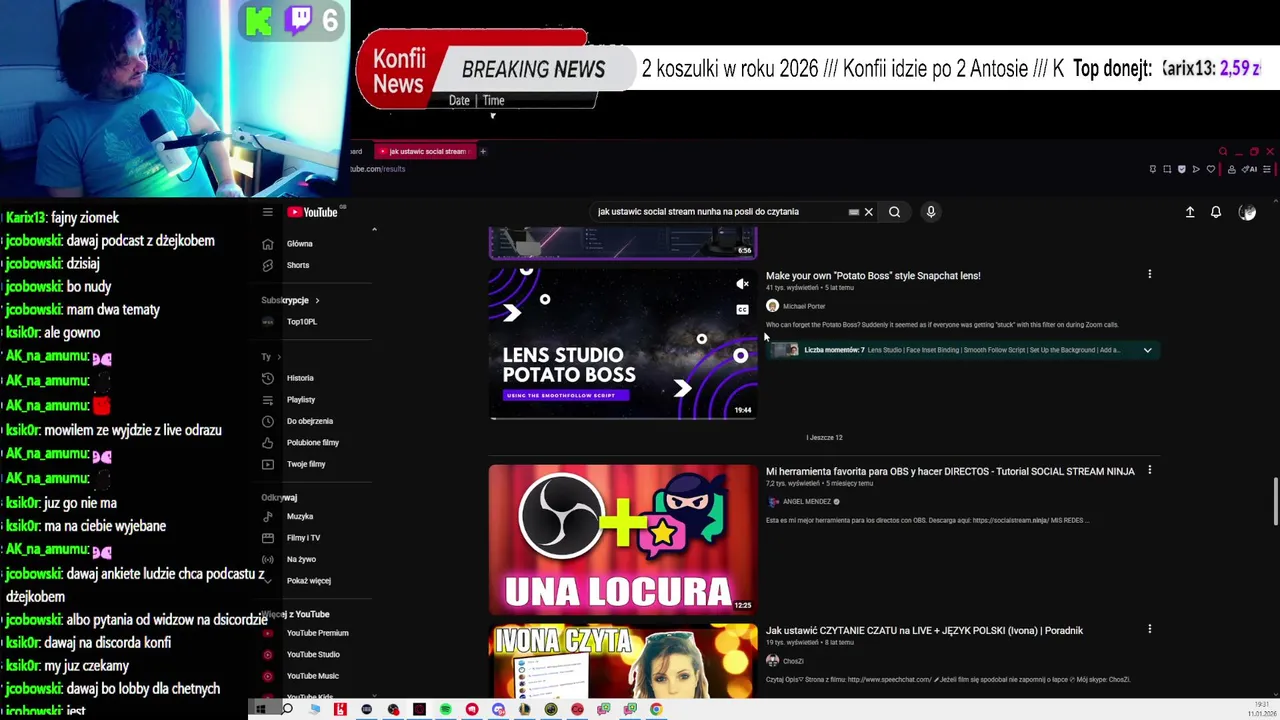Click the page vertical scrollbar thumb
This screenshot has width=1280, height=720.
coord(1274,501)
